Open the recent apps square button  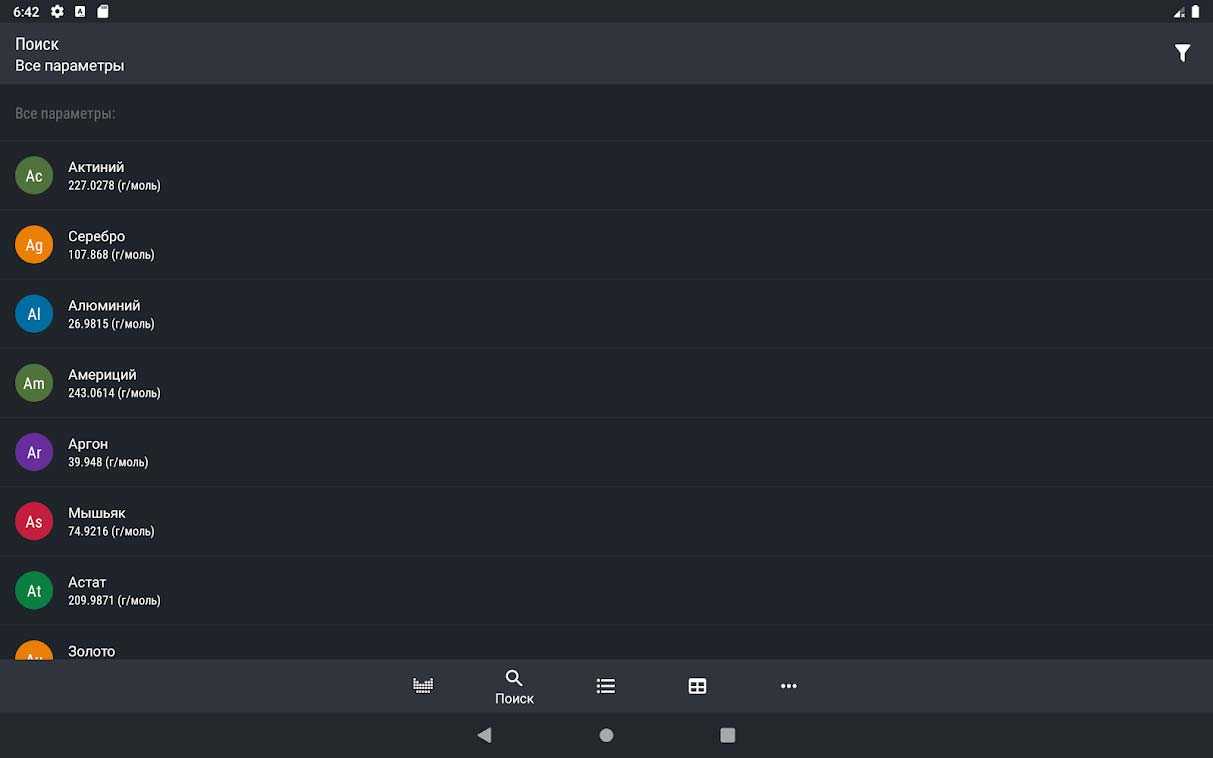(728, 735)
